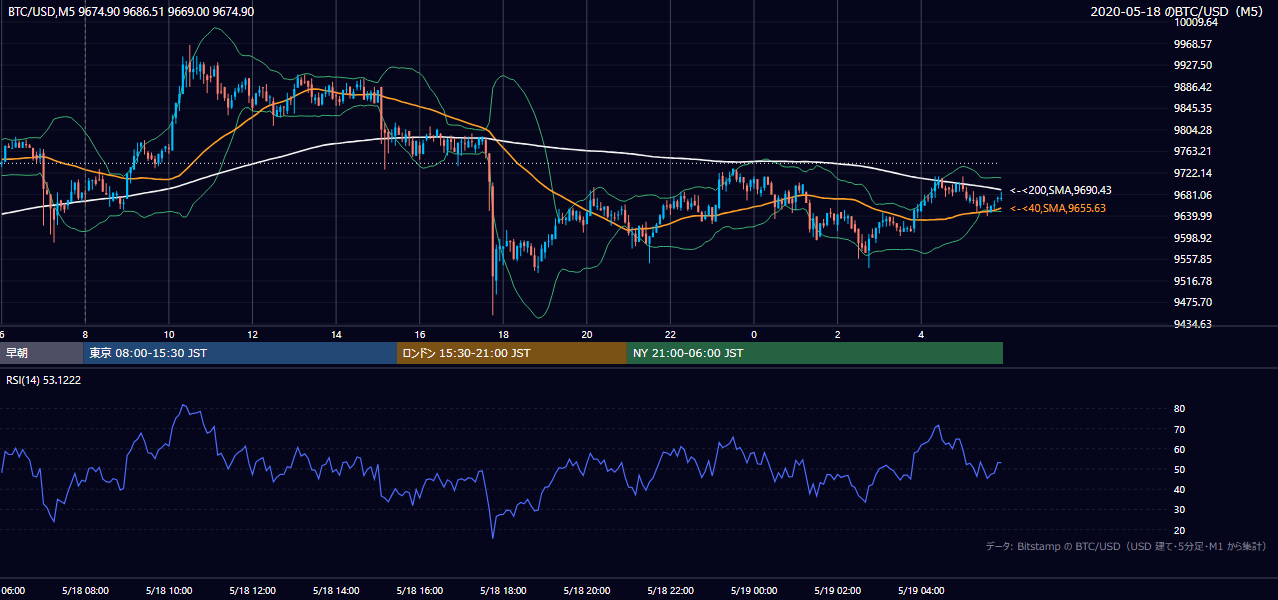Click the BTC/USD,M5 OHLC header text
The height and width of the screenshot is (600, 1278).
130,11
